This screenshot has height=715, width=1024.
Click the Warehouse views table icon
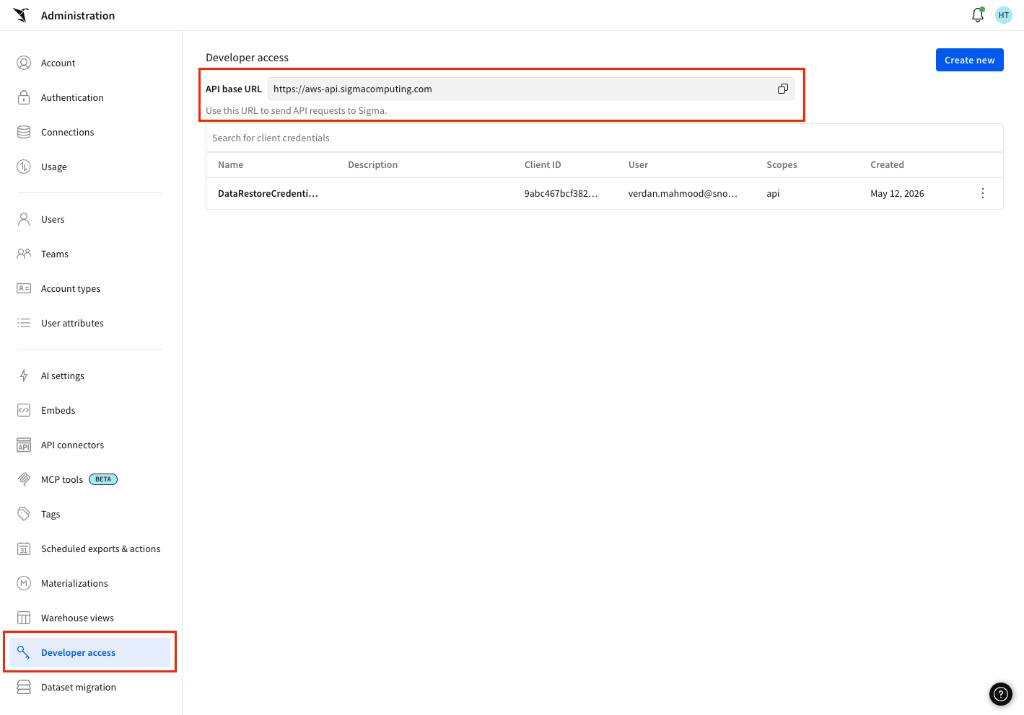pyautogui.click(x=24, y=618)
